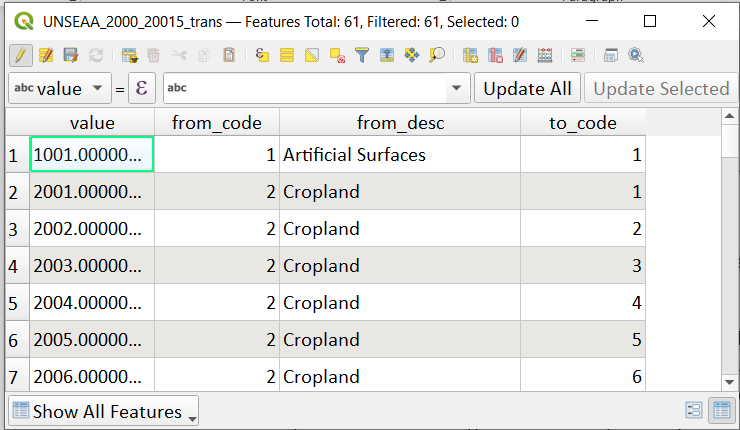Screen dimensions: 740x430
Task: Open organize columns pencil-table icon
Action: tap(520, 55)
